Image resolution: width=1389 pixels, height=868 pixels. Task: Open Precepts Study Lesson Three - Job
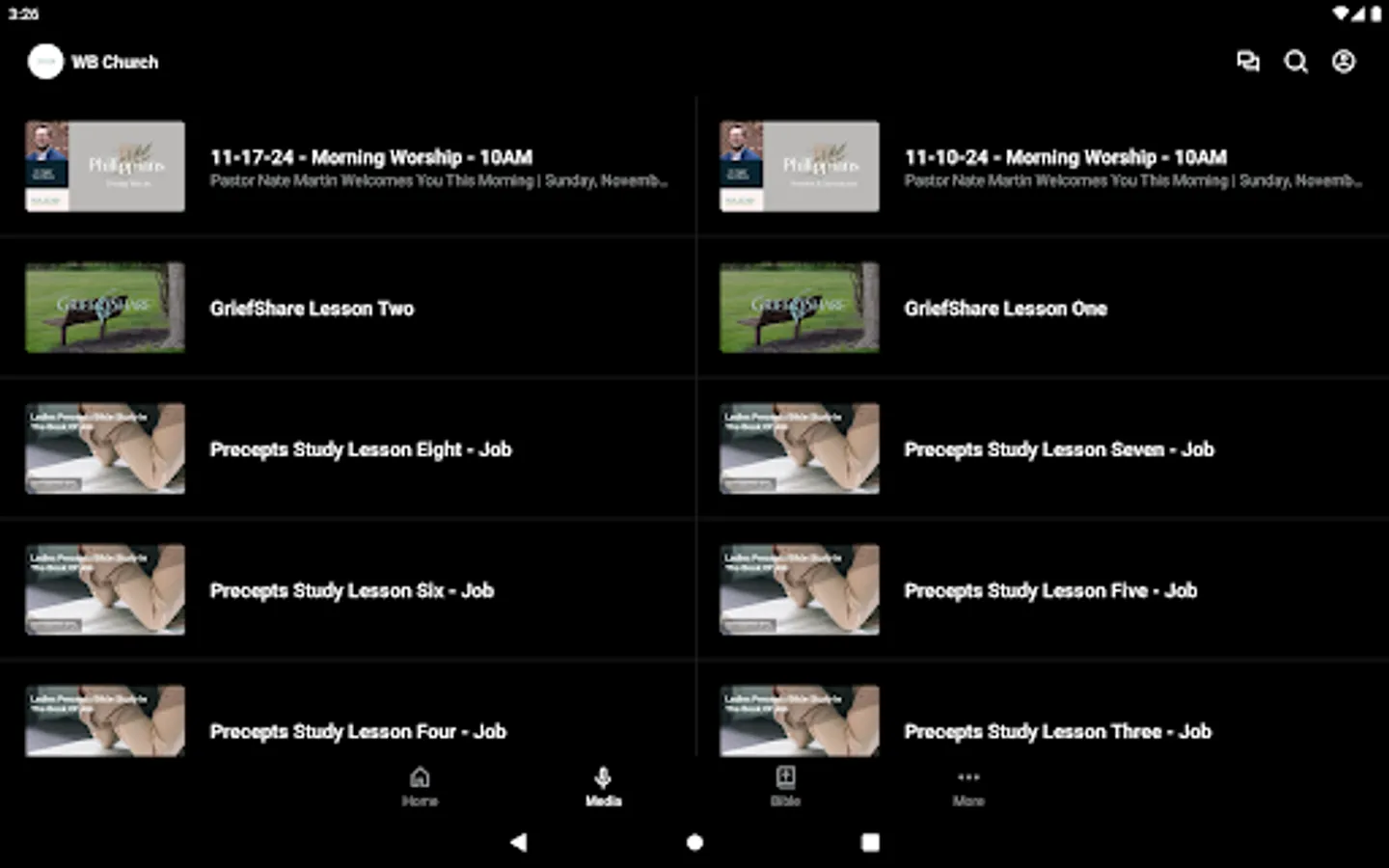tap(1058, 731)
